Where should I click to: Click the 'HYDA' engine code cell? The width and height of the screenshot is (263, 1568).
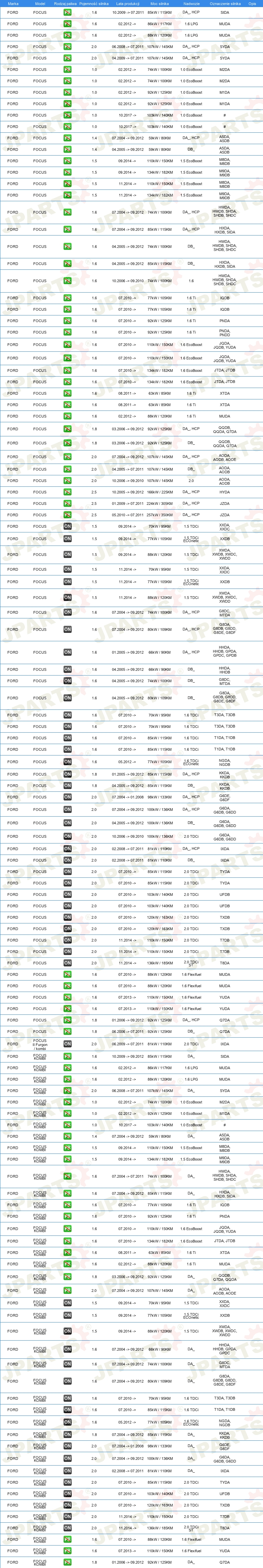click(x=225, y=492)
